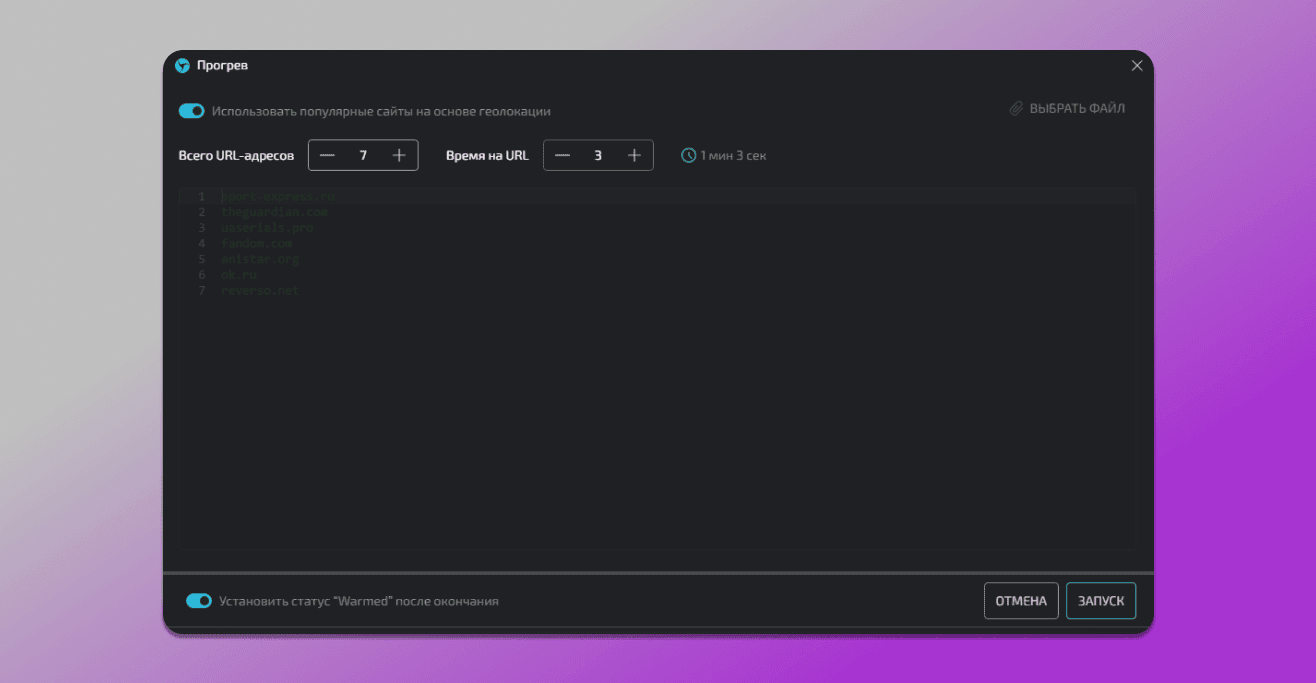Click the ОТМЕНА button
This screenshot has width=1316, height=683.
click(1021, 601)
